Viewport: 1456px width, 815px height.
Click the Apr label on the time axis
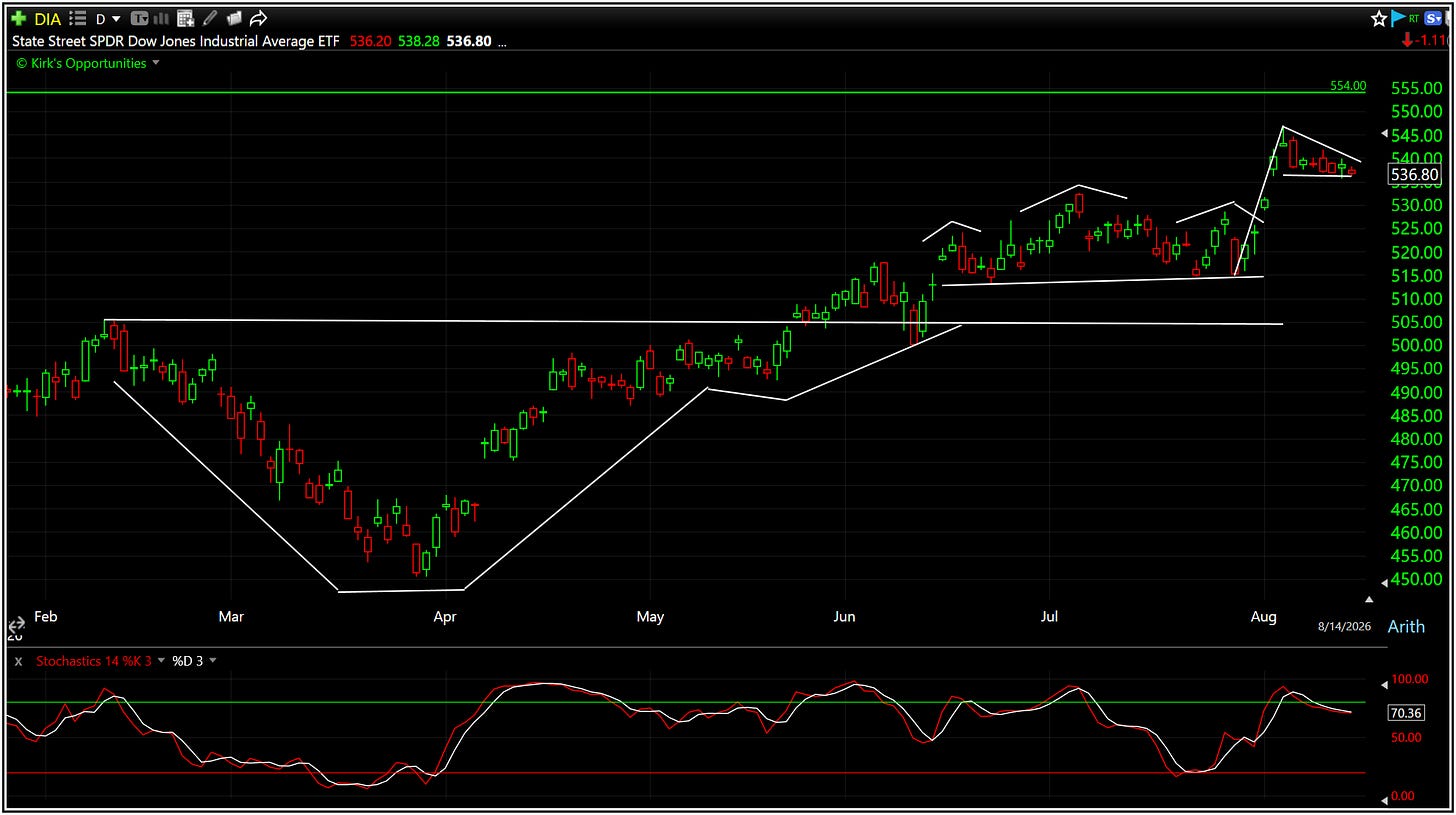(x=445, y=616)
